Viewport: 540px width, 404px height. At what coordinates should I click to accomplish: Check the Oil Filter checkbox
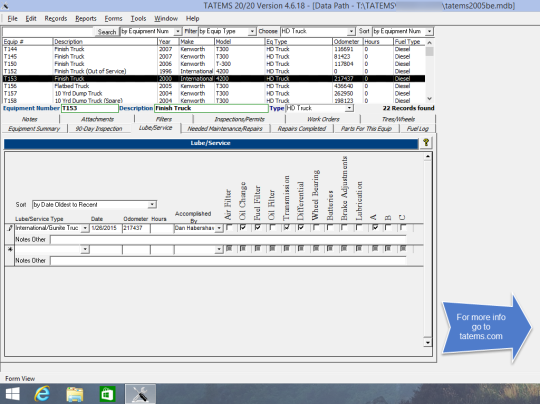pyautogui.click(x=272, y=228)
